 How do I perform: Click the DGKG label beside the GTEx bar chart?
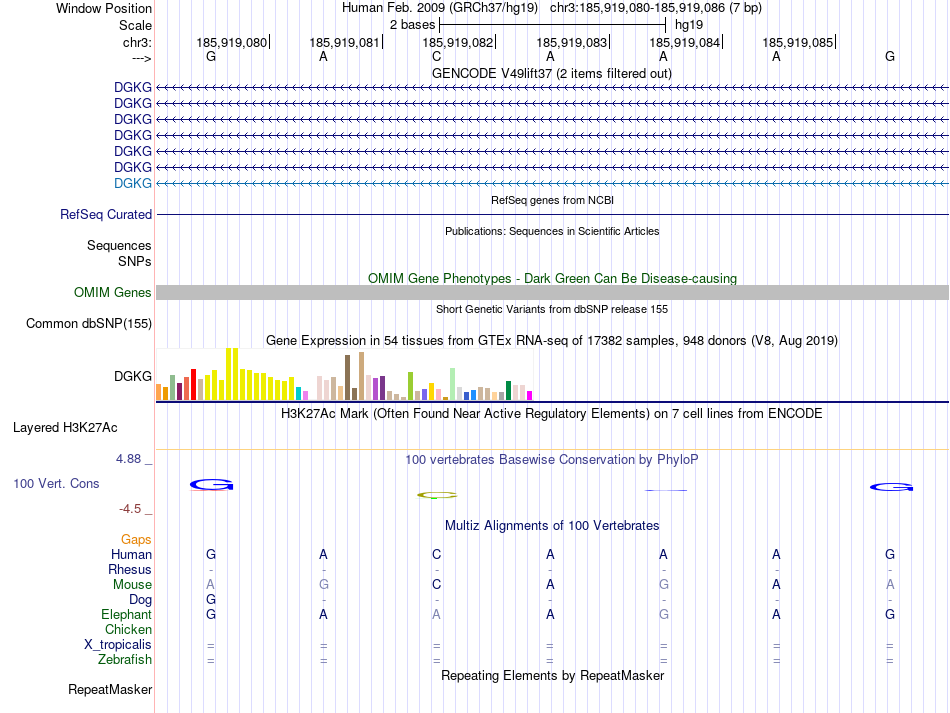133,376
